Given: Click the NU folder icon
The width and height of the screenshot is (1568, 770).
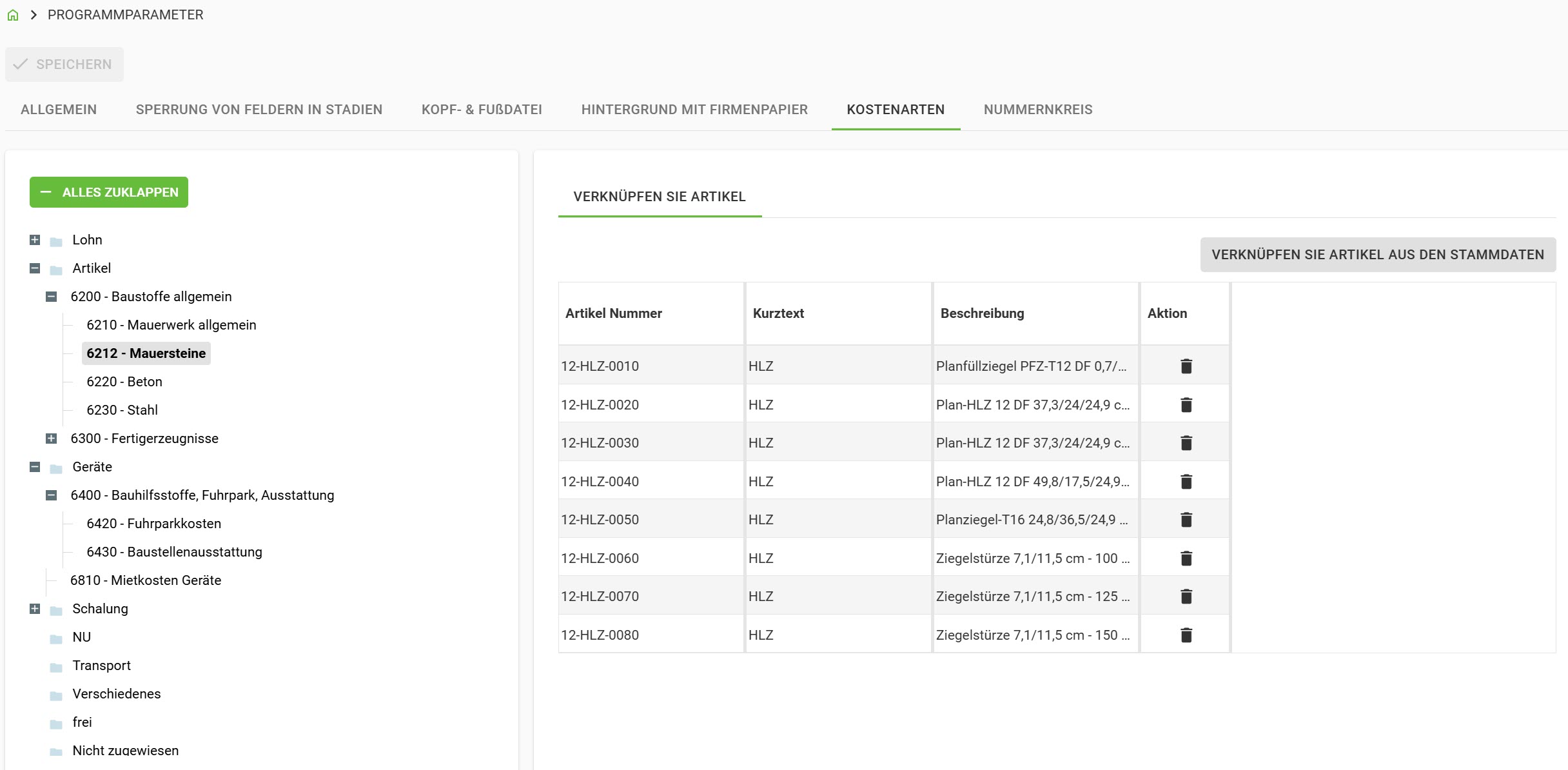Looking at the screenshot, I should pyautogui.click(x=56, y=638).
